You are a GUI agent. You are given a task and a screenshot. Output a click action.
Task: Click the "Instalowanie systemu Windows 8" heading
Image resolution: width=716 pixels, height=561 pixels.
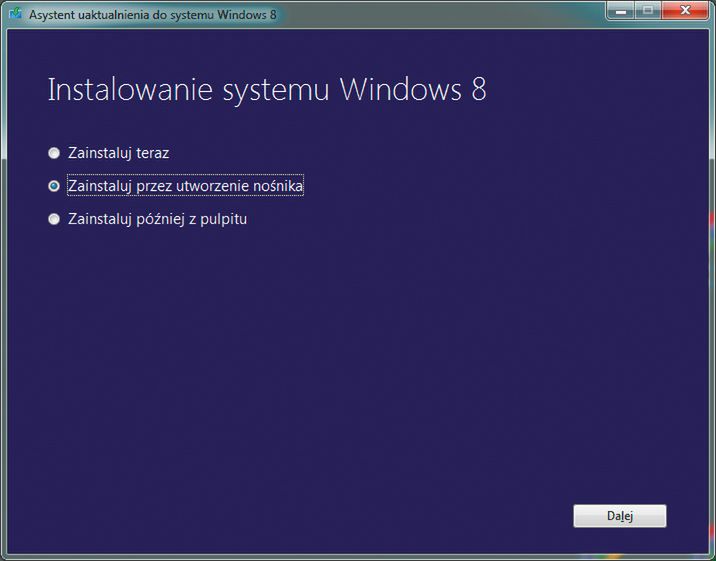pyautogui.click(x=267, y=89)
